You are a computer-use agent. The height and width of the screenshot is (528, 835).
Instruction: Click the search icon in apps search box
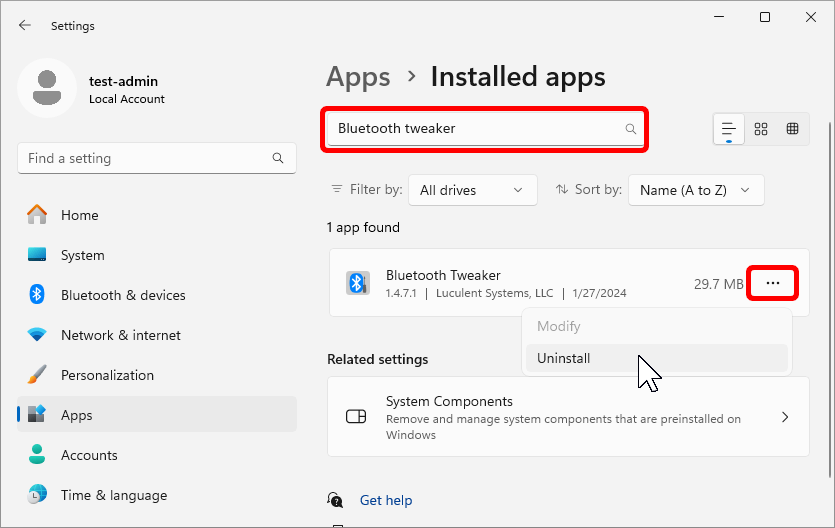pos(631,129)
